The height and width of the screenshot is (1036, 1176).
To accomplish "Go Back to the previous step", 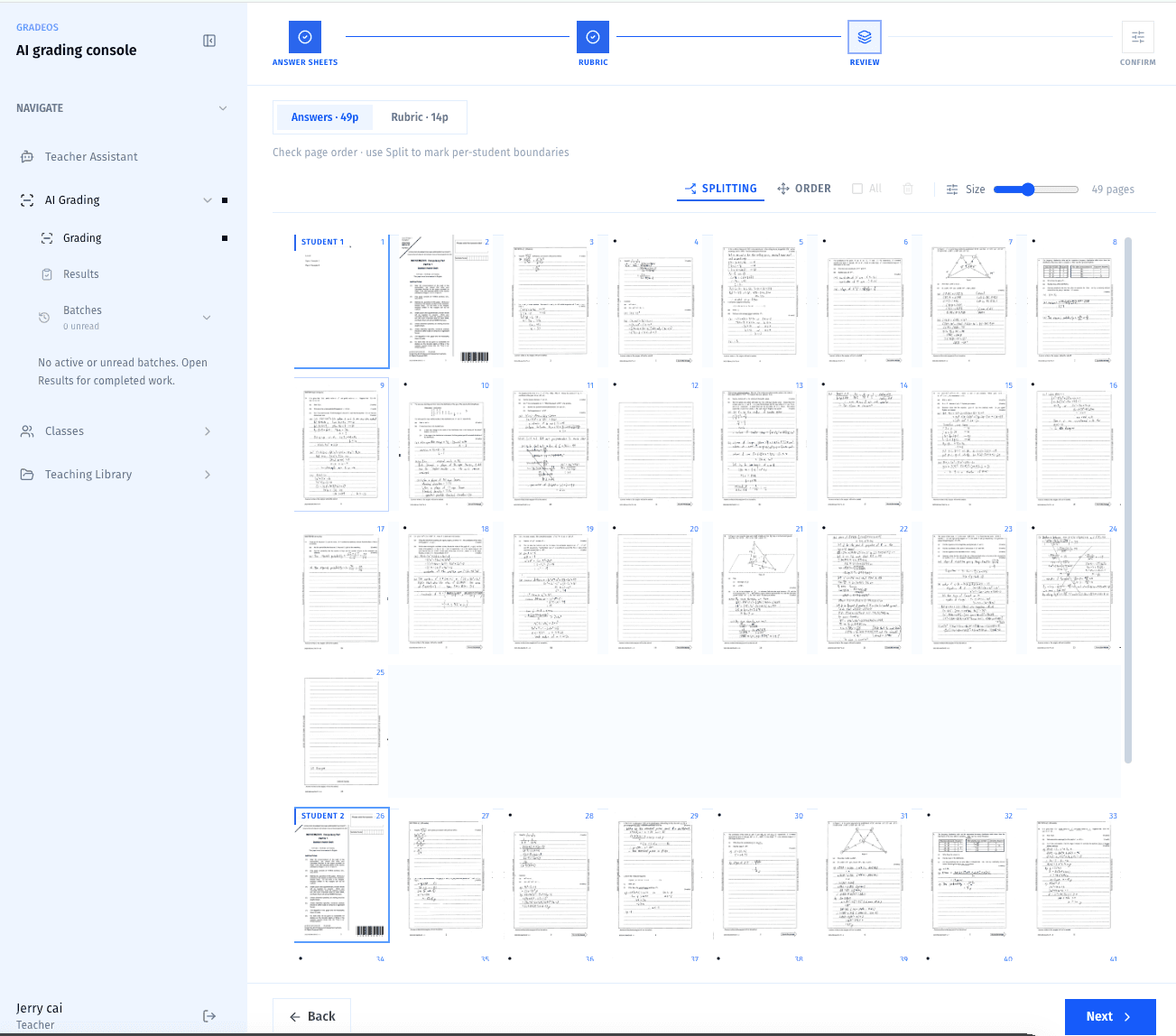I will (x=311, y=1016).
